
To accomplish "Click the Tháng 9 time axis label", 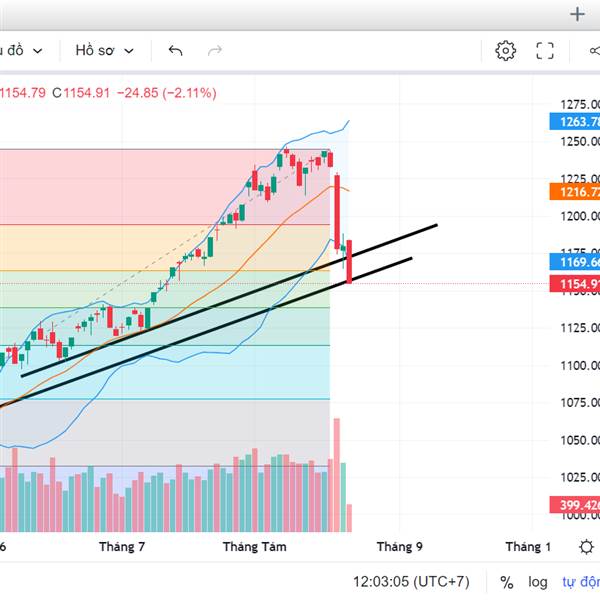I will pyautogui.click(x=399, y=546).
